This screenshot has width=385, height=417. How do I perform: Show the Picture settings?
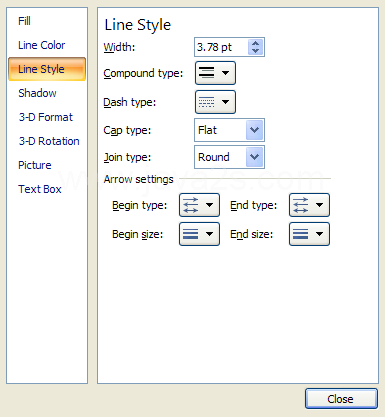click(x=35, y=165)
